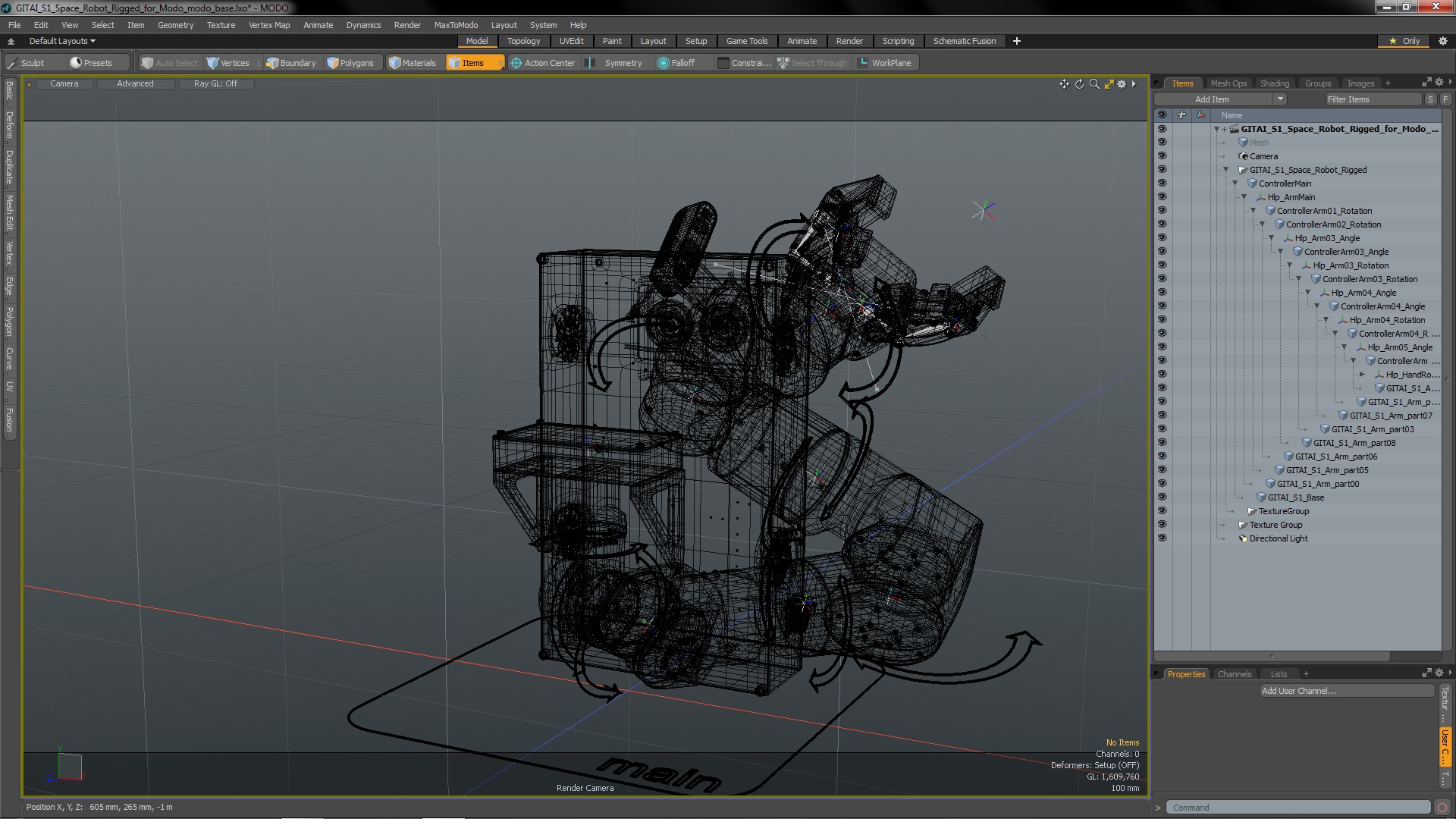Click the Ray GL Off button
The width and height of the screenshot is (1456, 819).
tap(215, 84)
